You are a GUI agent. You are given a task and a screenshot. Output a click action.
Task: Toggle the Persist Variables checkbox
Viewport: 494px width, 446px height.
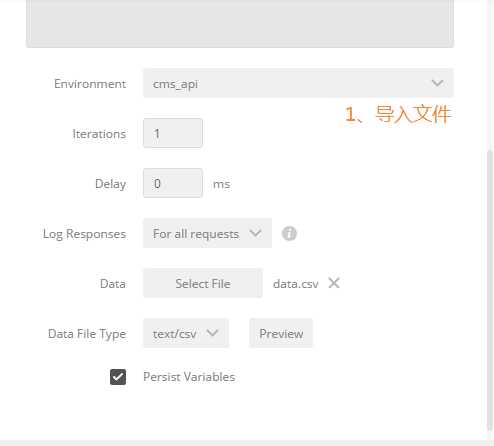click(118, 377)
